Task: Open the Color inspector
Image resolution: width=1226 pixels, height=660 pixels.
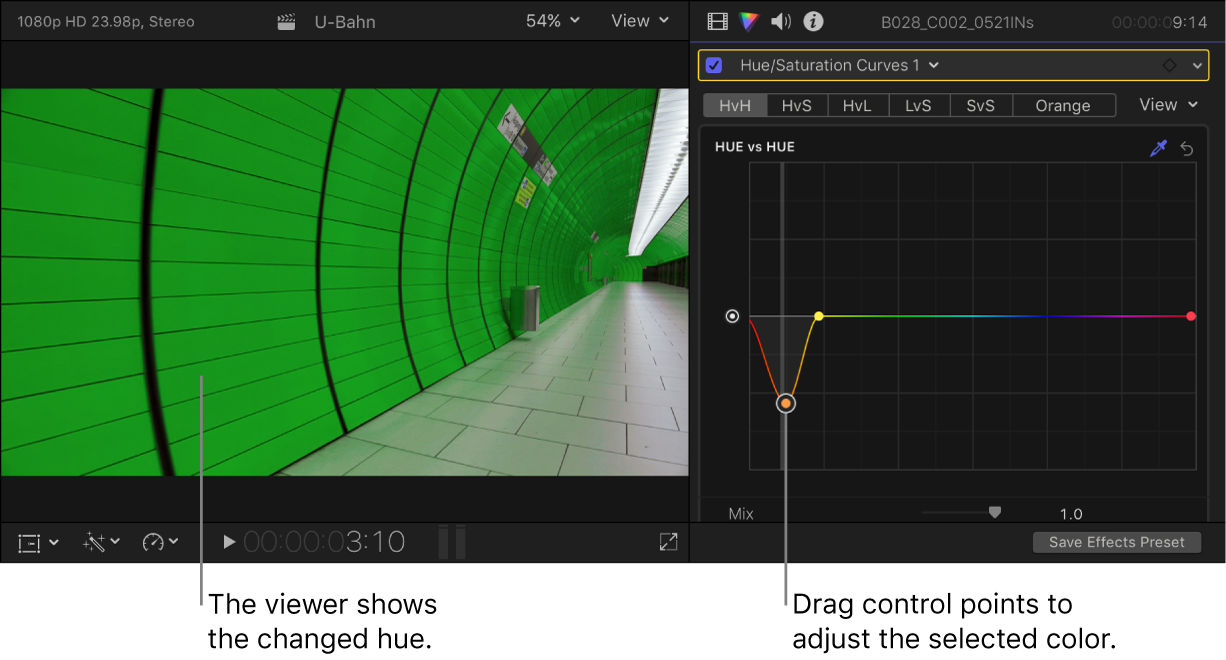Action: coord(747,21)
